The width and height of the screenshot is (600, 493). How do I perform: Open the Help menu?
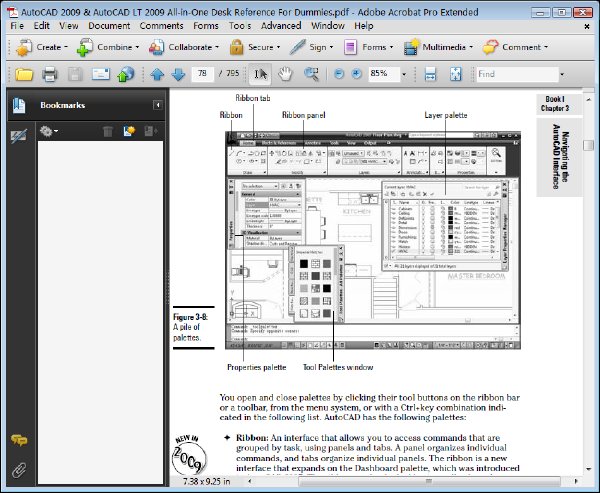coord(364,26)
